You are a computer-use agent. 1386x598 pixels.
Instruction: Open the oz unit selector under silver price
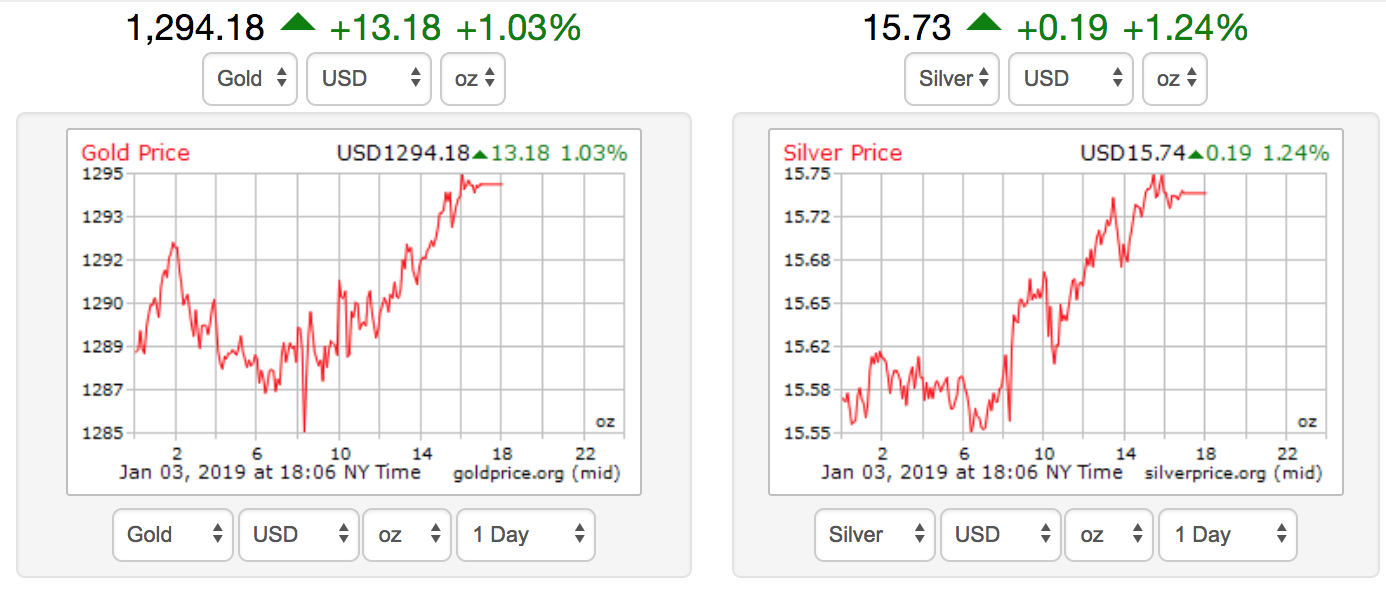1174,78
